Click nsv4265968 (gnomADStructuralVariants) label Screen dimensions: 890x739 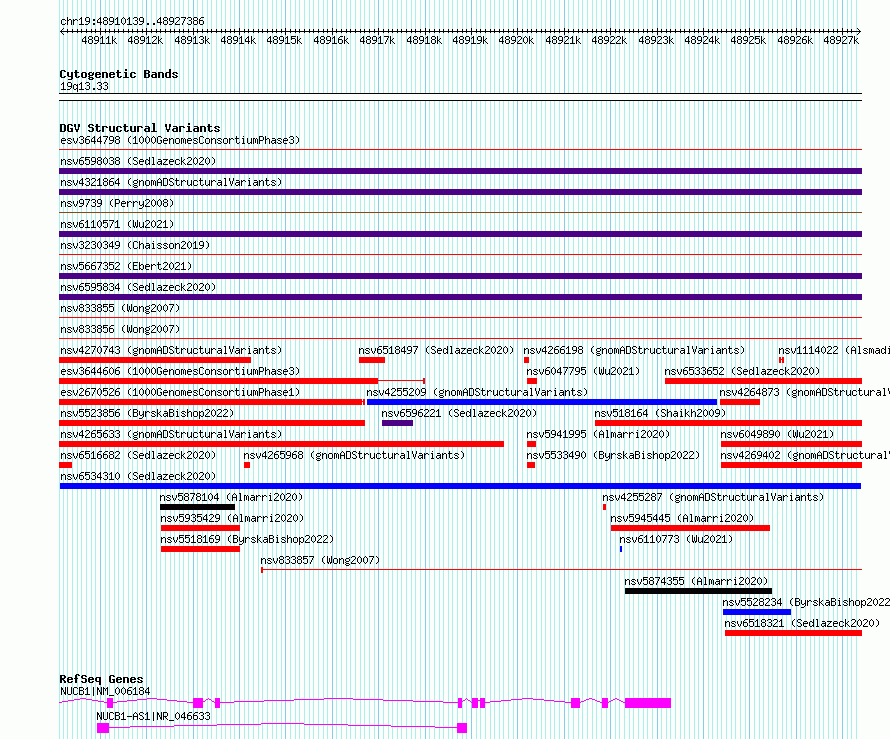(354, 455)
